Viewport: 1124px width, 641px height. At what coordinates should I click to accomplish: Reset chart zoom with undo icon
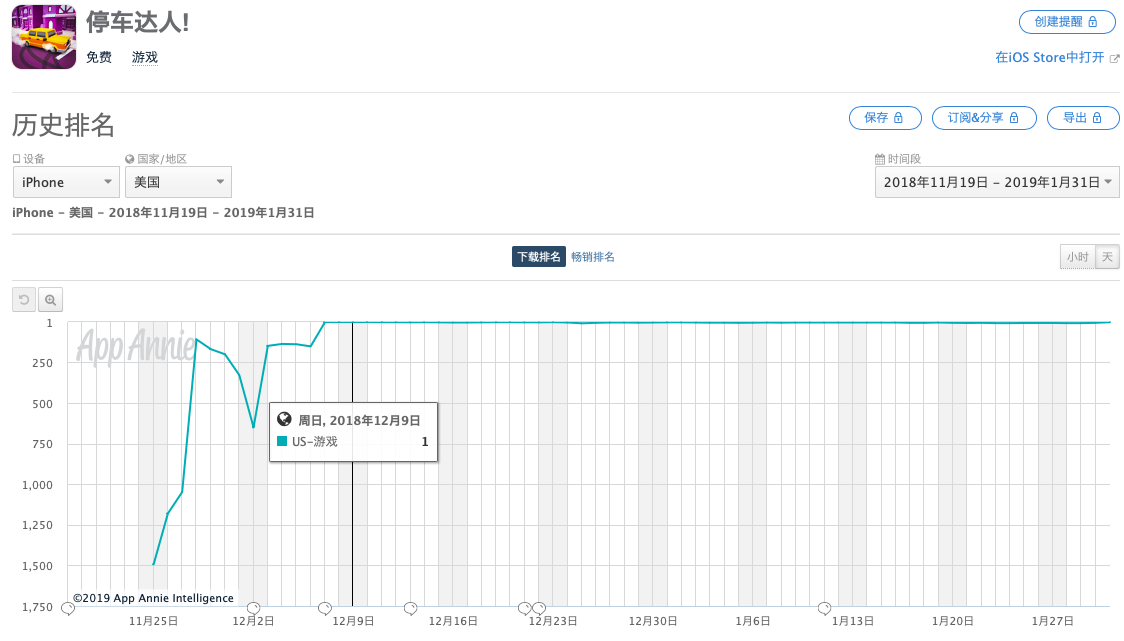(x=24, y=300)
